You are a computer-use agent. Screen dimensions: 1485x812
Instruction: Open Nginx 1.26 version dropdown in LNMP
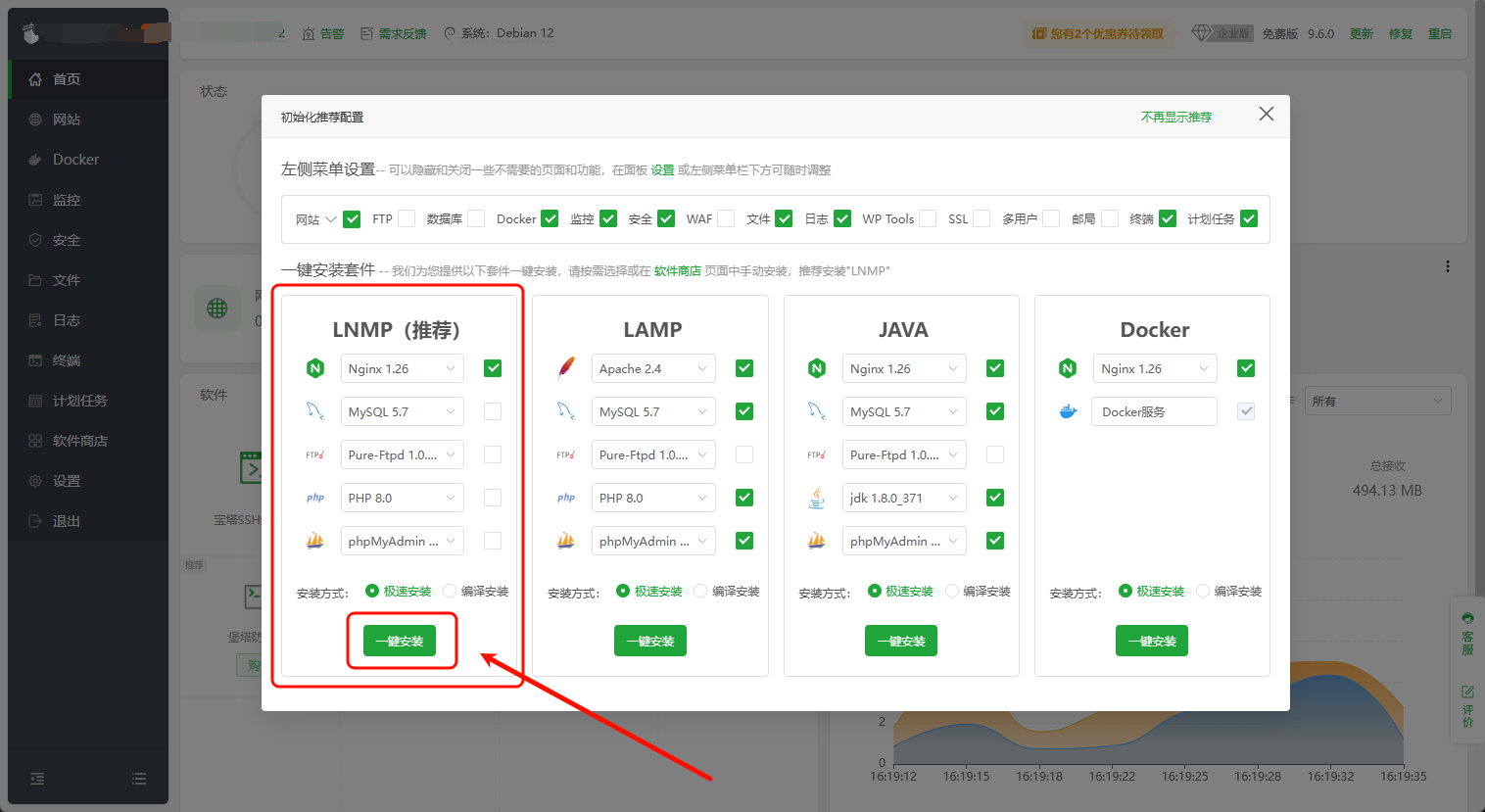(403, 368)
